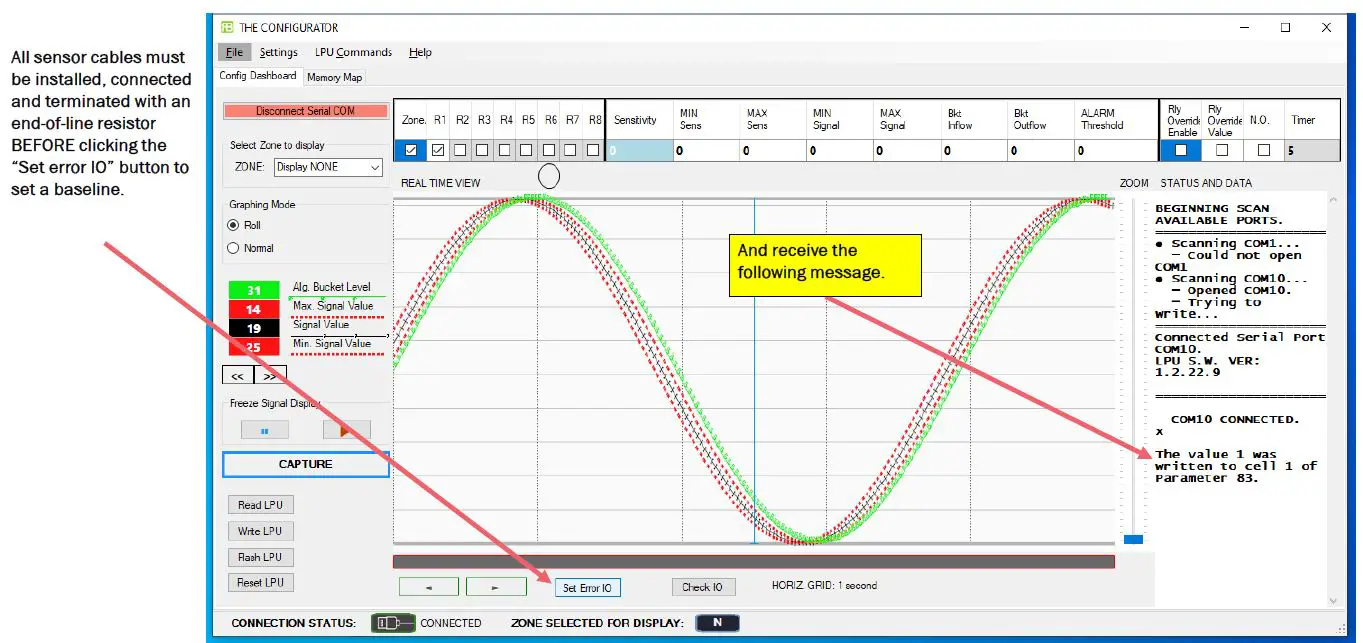The height and width of the screenshot is (643, 1363).
Task: Click the Set Error IO button
Action: click(587, 587)
